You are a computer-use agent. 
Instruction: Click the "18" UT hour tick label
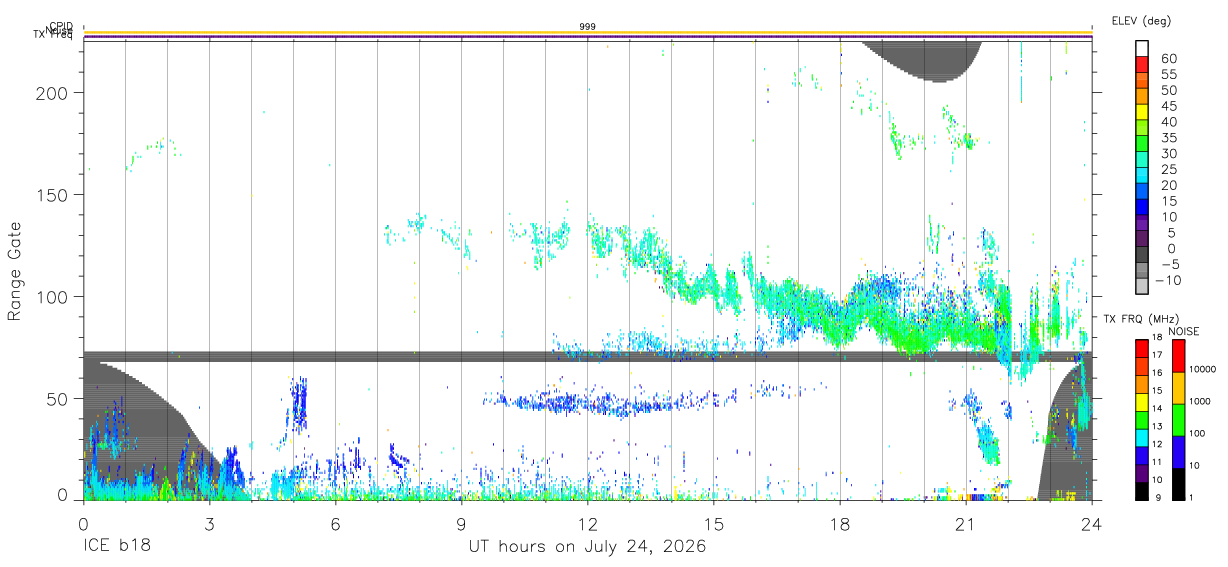point(840,524)
